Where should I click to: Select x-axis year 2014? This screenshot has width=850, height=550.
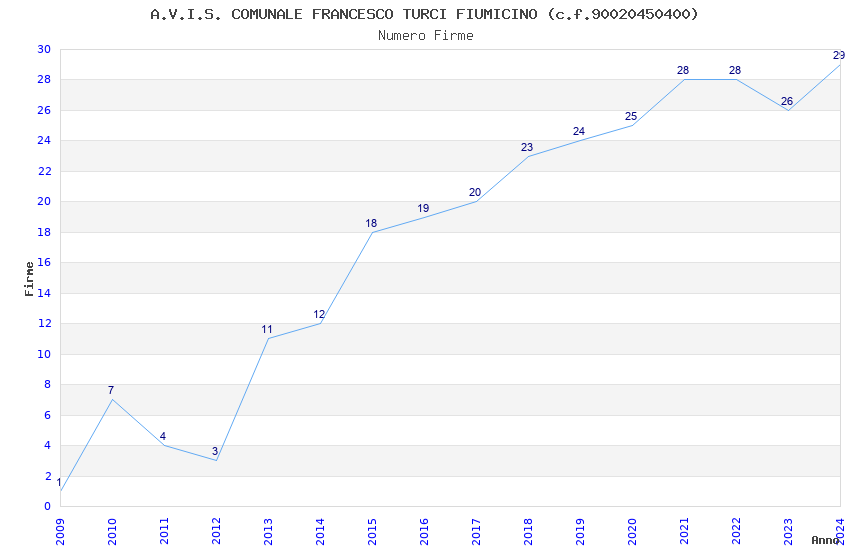coord(320,532)
